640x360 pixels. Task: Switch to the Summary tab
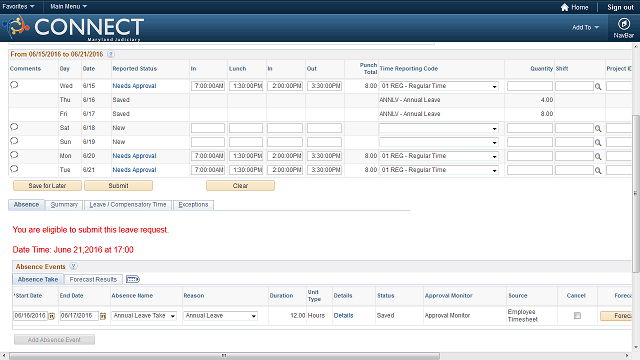64,204
